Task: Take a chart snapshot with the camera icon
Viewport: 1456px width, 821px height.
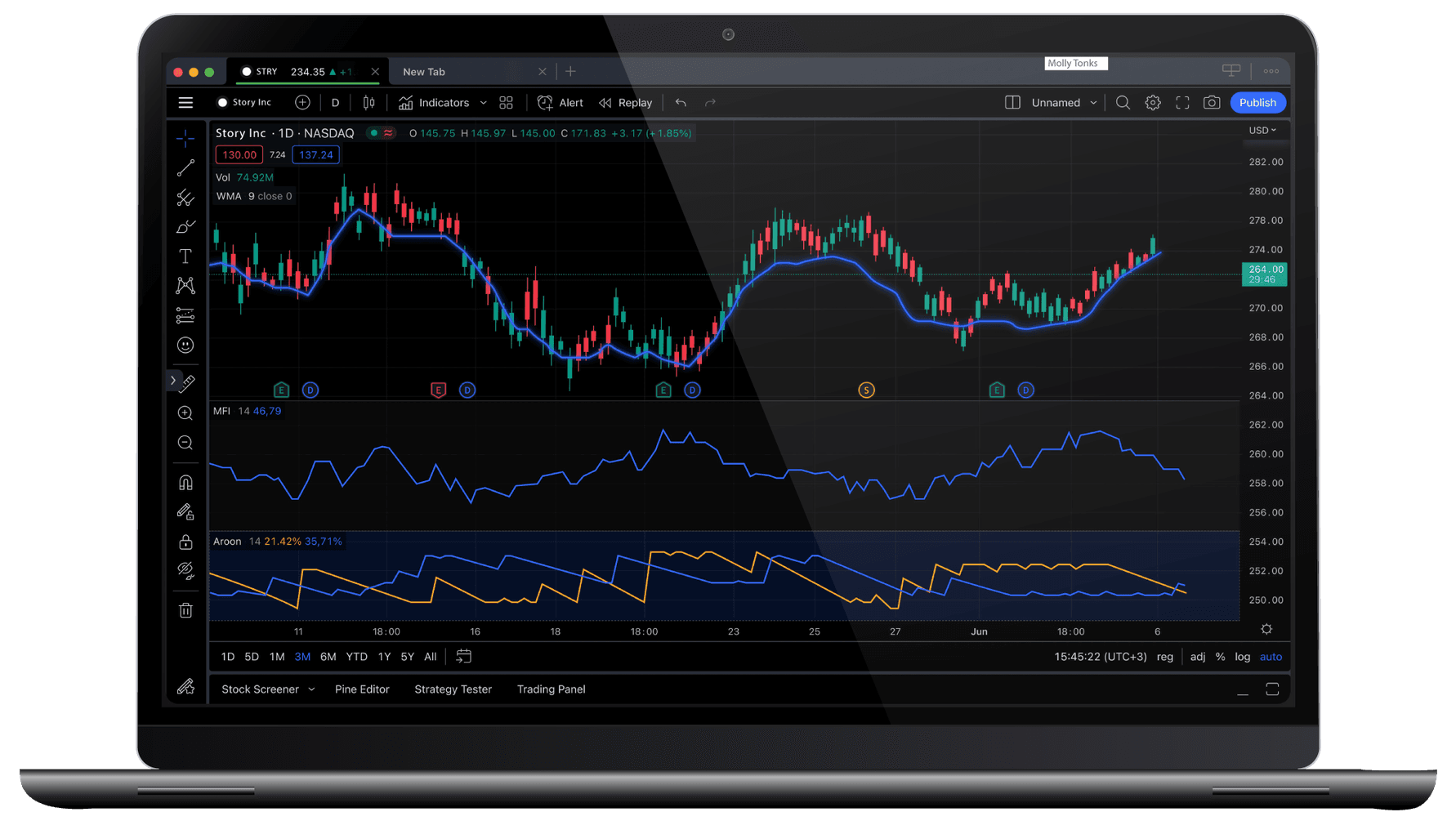Action: (1212, 102)
